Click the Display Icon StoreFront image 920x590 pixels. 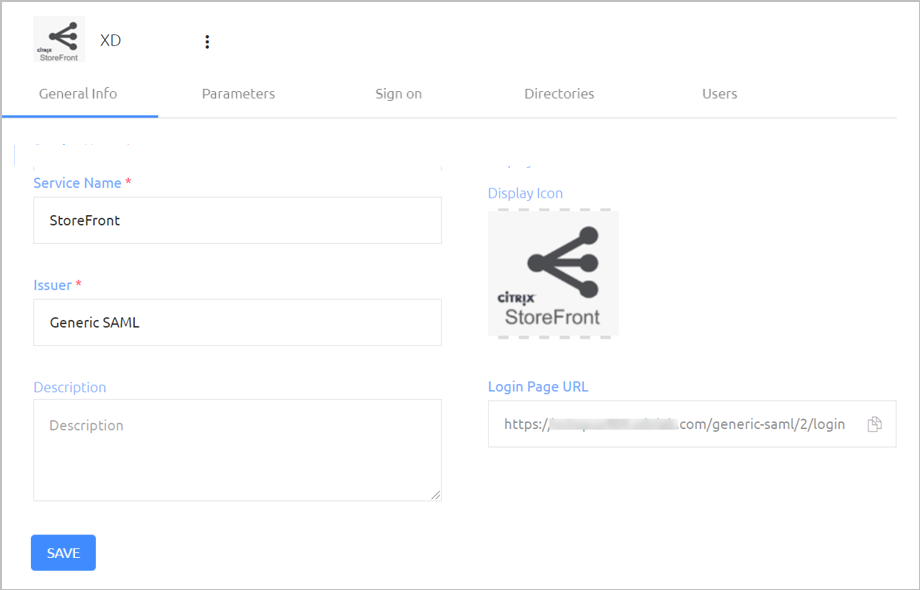[553, 274]
